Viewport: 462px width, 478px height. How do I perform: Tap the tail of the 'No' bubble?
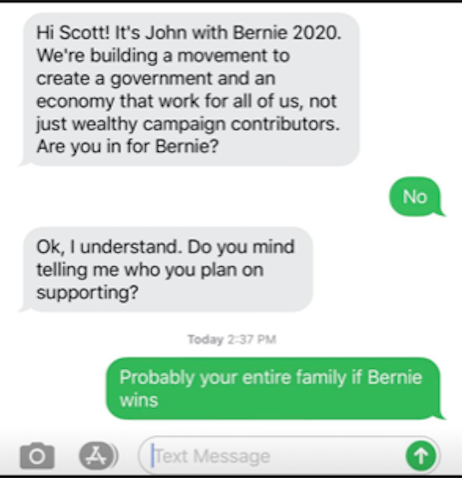[x=441, y=212]
